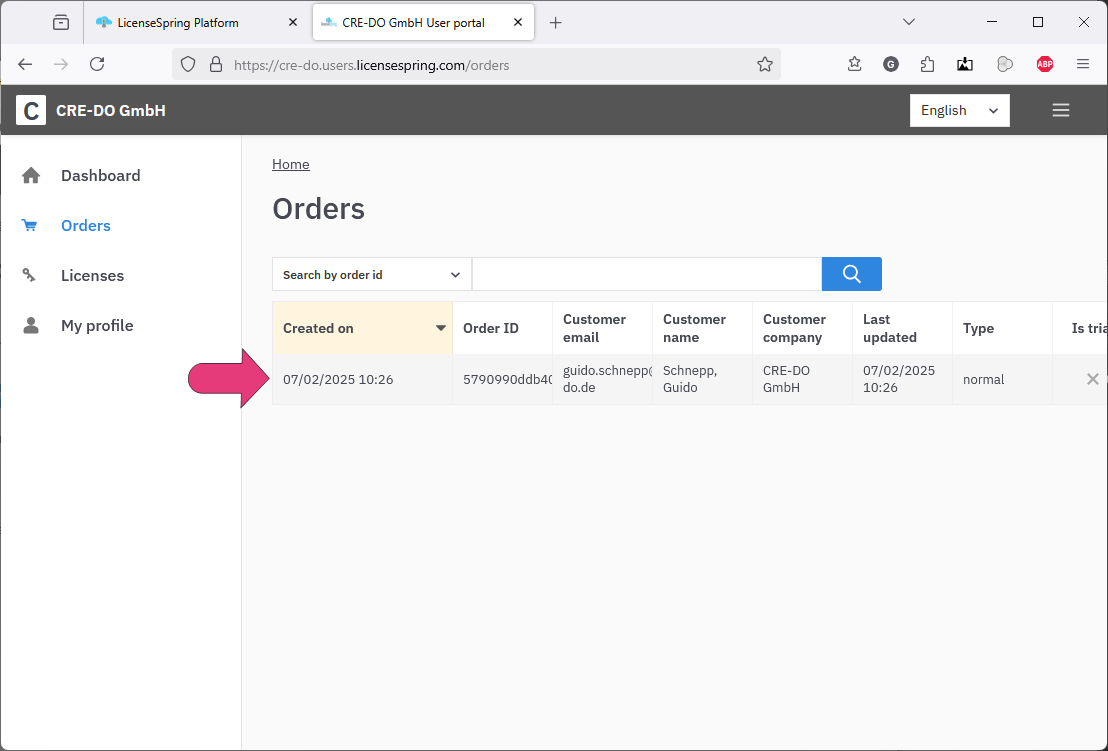Viewport: 1108px width, 751px height.
Task: Click the order ID 5790990ddb40 cell
Action: 503,379
